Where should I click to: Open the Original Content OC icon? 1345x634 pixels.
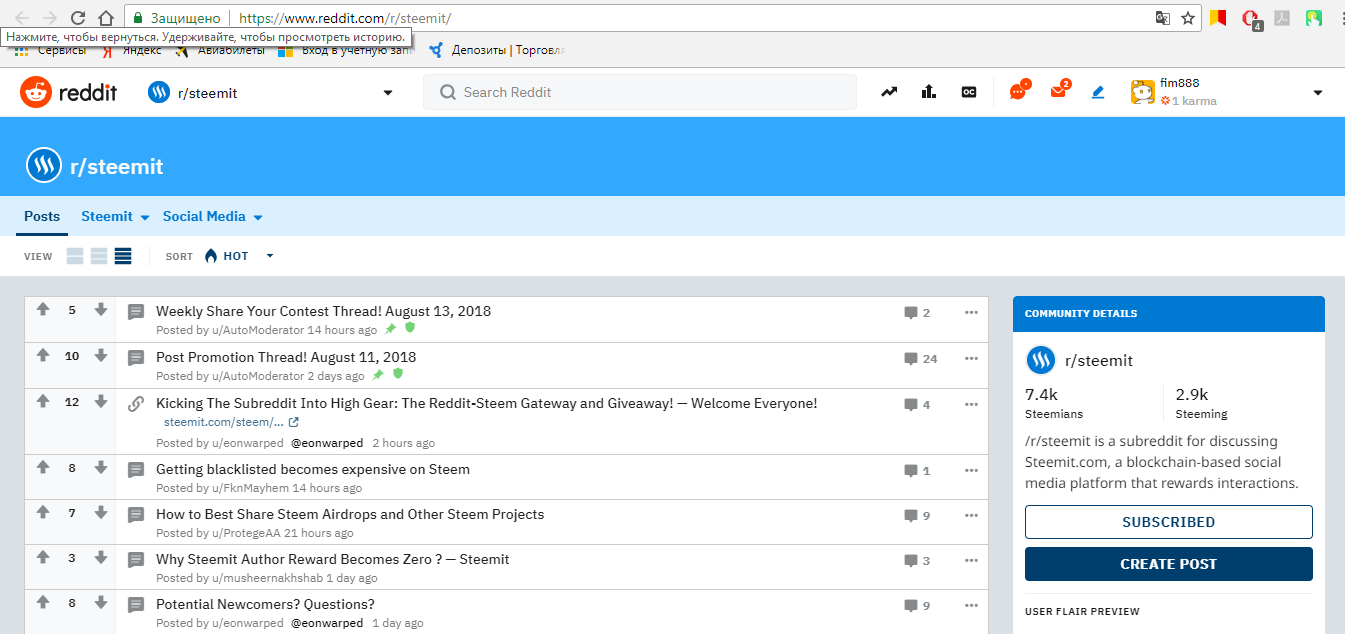[968, 92]
